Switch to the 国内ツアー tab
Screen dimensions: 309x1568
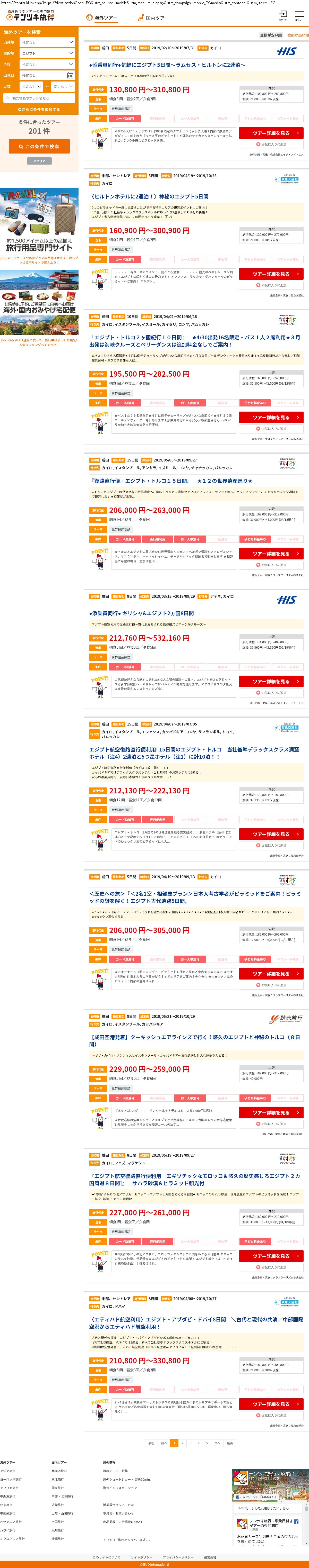tap(153, 18)
